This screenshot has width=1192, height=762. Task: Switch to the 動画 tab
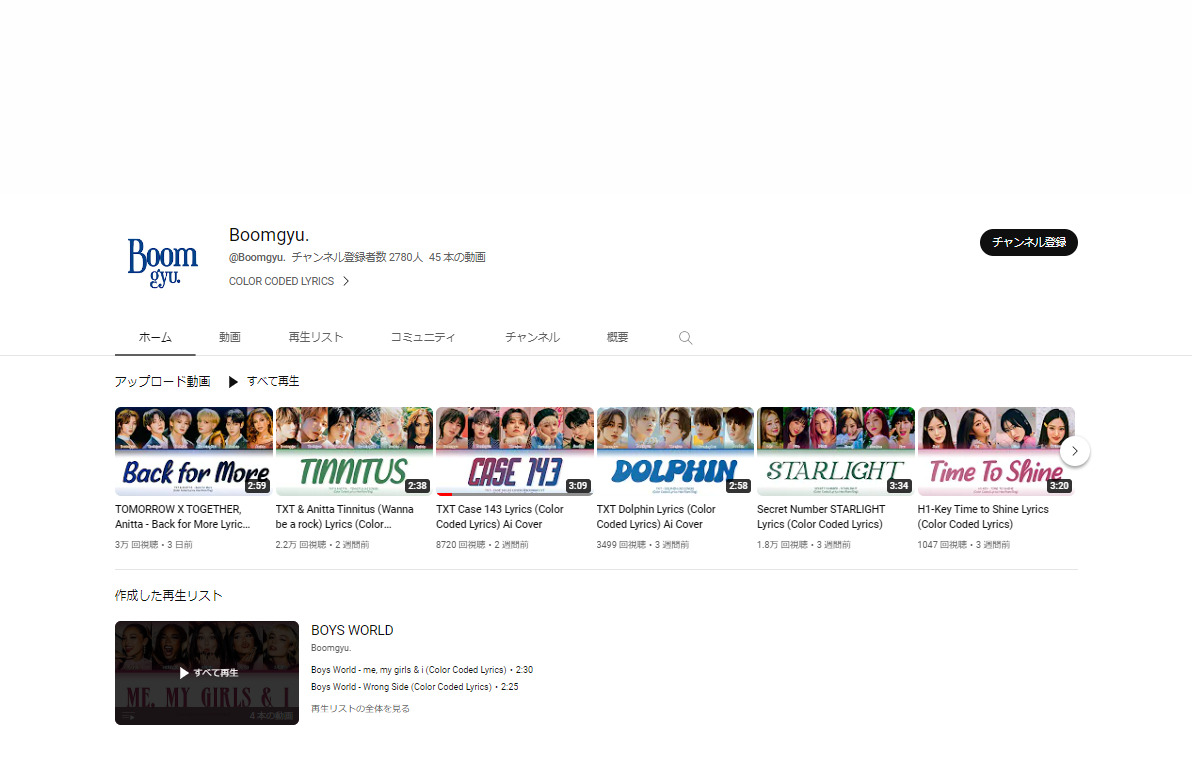230,337
